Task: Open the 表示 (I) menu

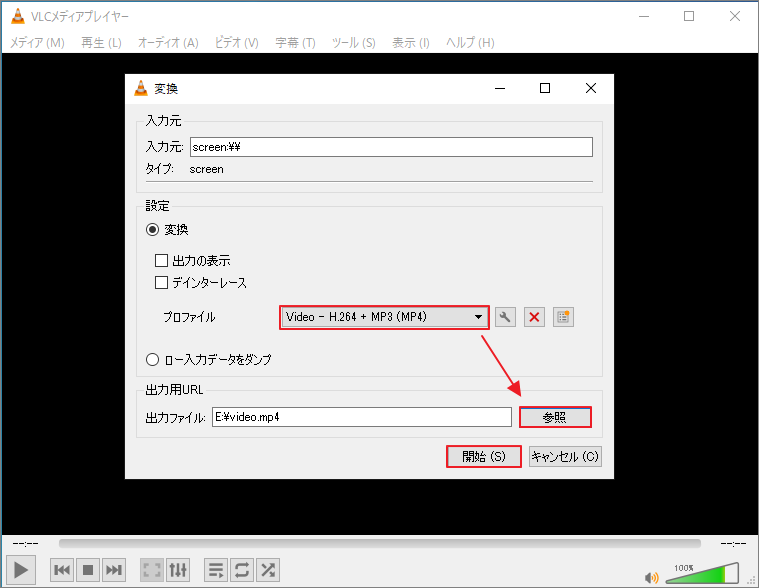Action: click(410, 43)
